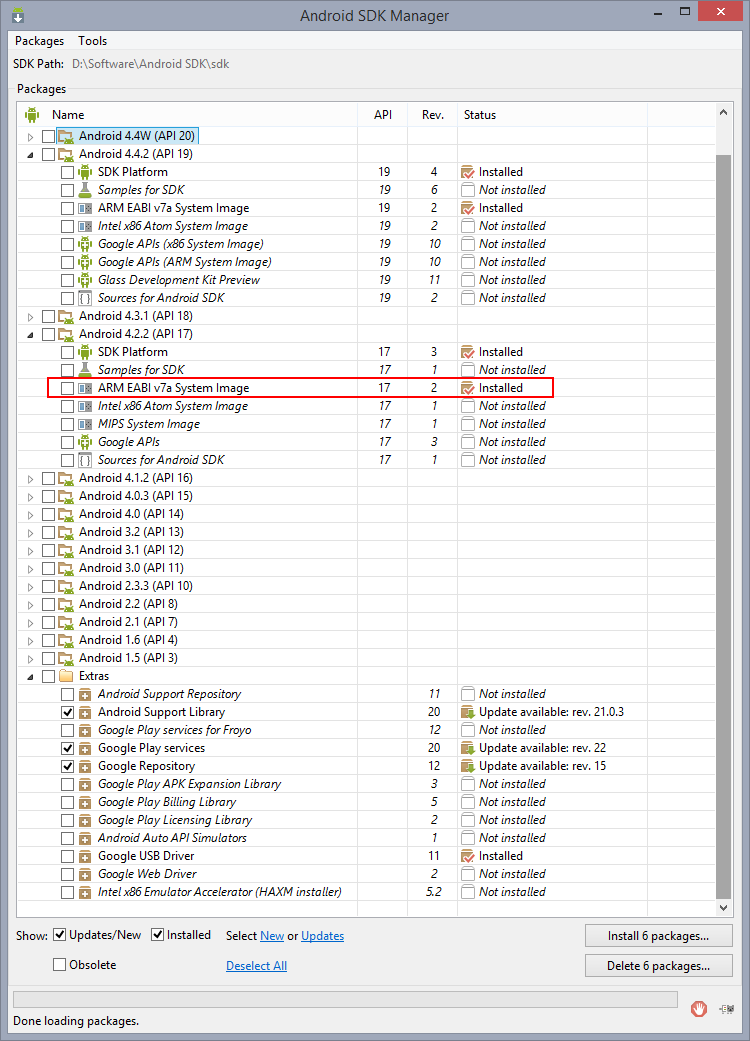Screen dimensions: 750x1041
Task: Click the Status column header
Action: (552, 115)
